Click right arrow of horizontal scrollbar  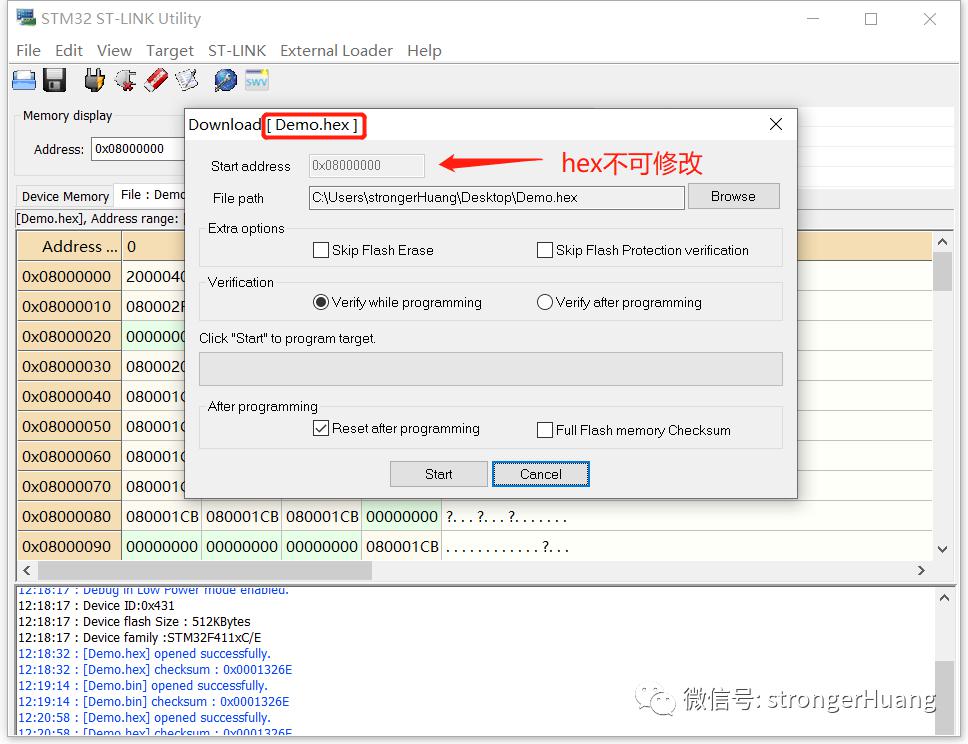(921, 571)
